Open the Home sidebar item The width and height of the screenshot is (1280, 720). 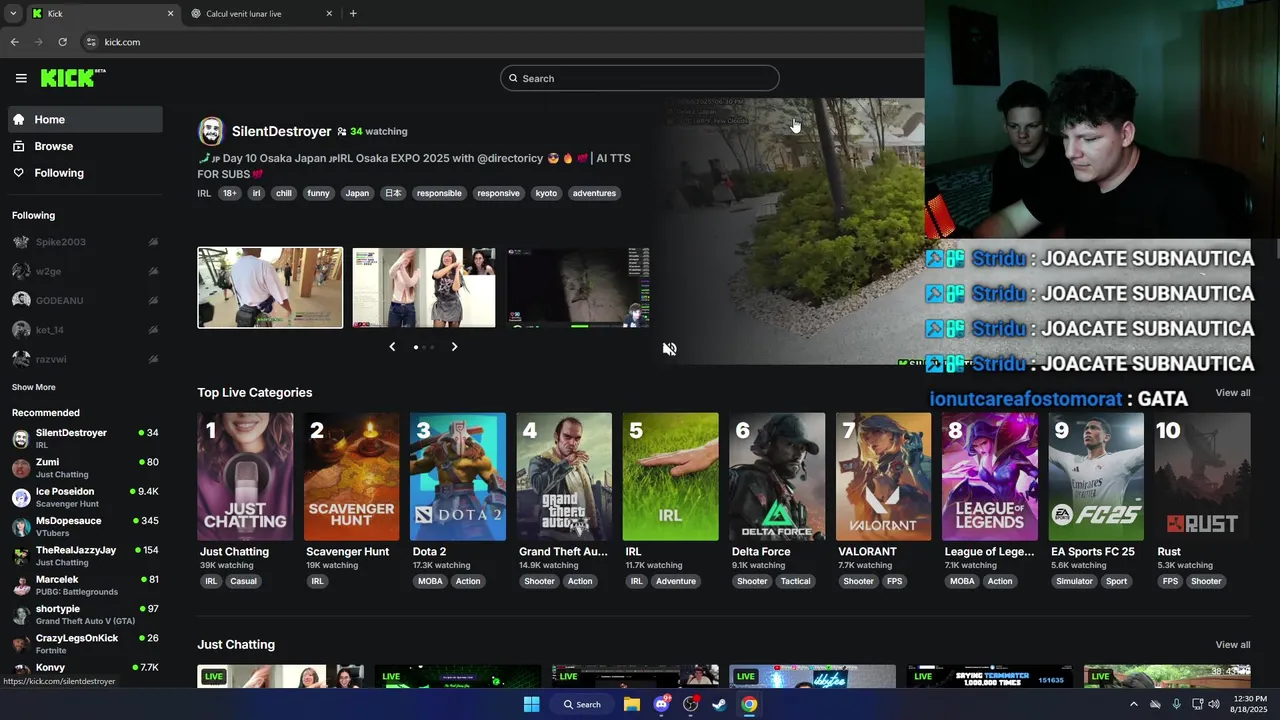(x=85, y=119)
